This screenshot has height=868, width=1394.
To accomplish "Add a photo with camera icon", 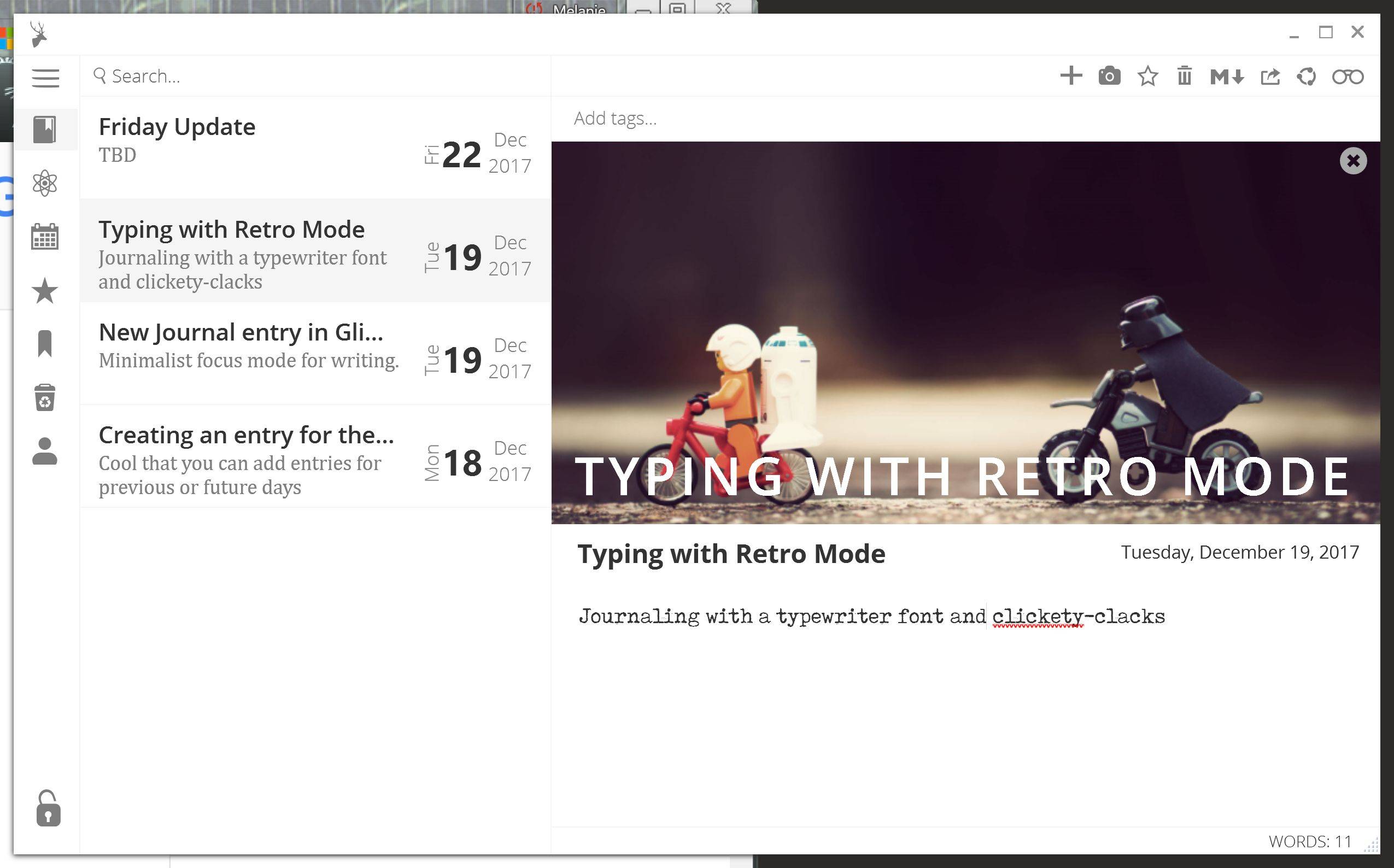I will pyautogui.click(x=1109, y=76).
